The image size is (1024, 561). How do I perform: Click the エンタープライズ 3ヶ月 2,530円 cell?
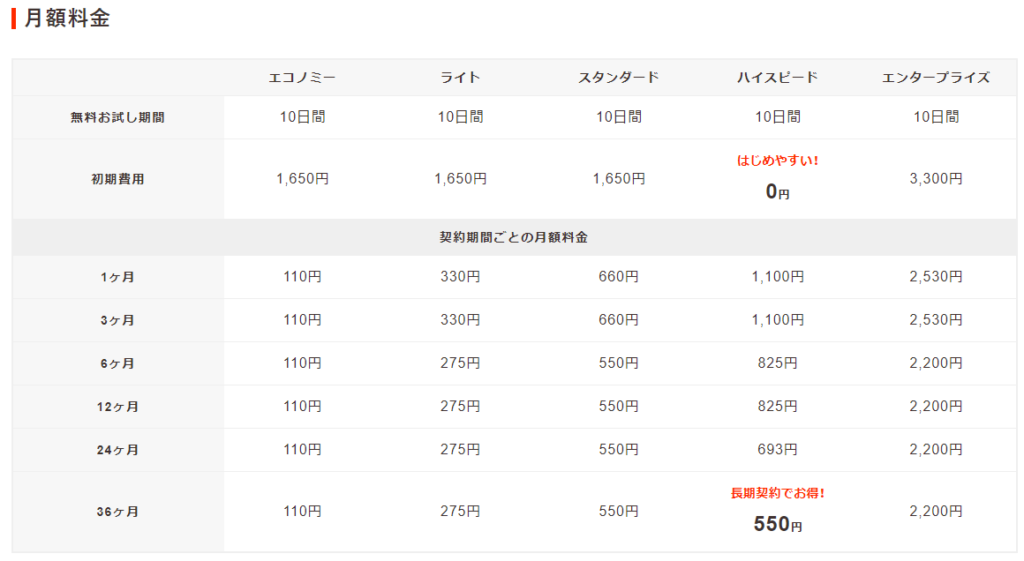pos(936,319)
